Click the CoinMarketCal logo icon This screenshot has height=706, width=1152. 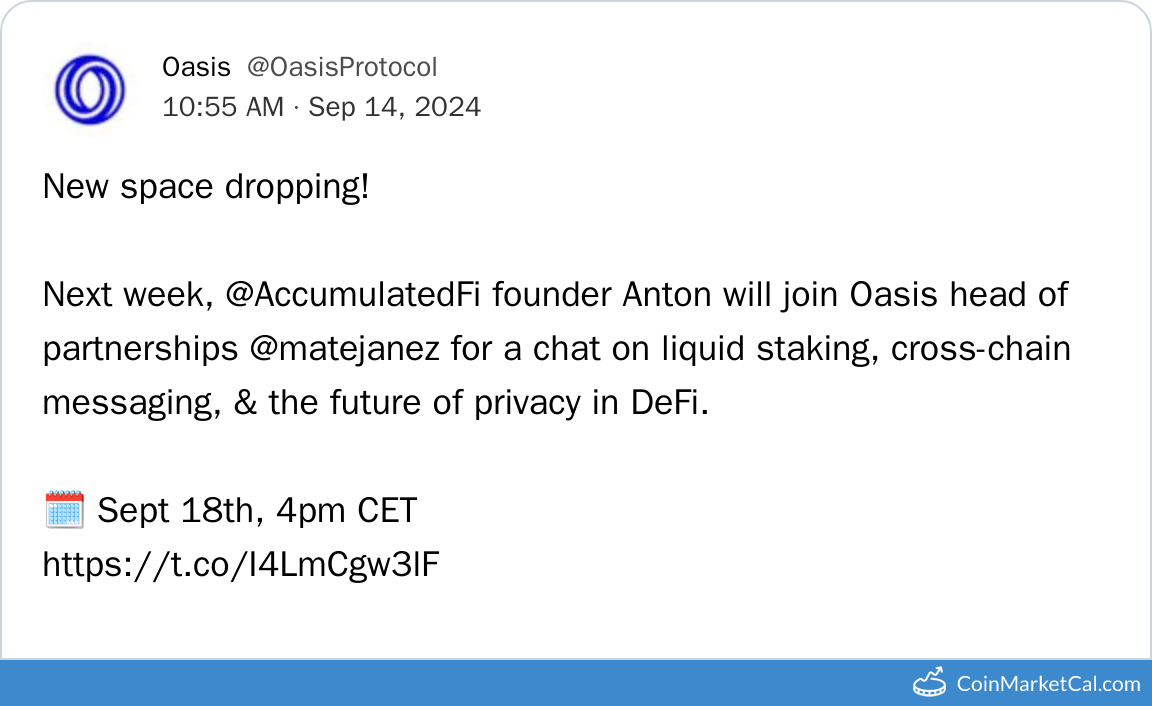930,683
